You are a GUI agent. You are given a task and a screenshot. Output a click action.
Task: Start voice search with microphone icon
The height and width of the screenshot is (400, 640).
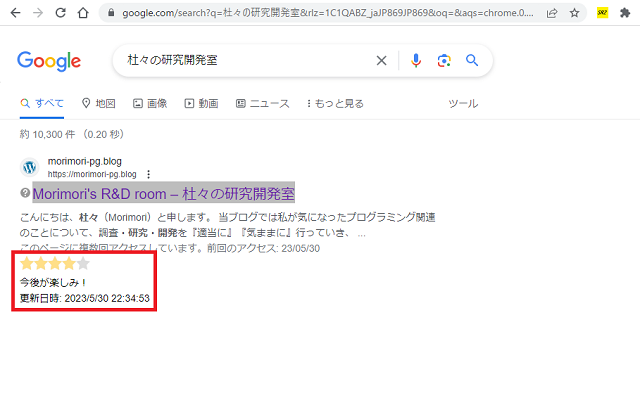[x=416, y=60]
